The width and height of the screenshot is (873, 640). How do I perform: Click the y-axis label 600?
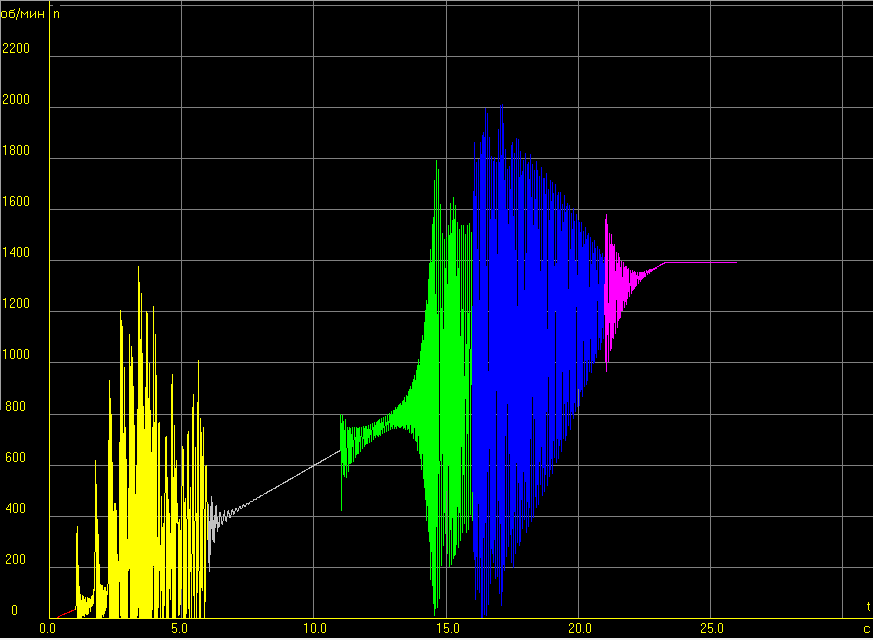pyautogui.click(x=16, y=457)
